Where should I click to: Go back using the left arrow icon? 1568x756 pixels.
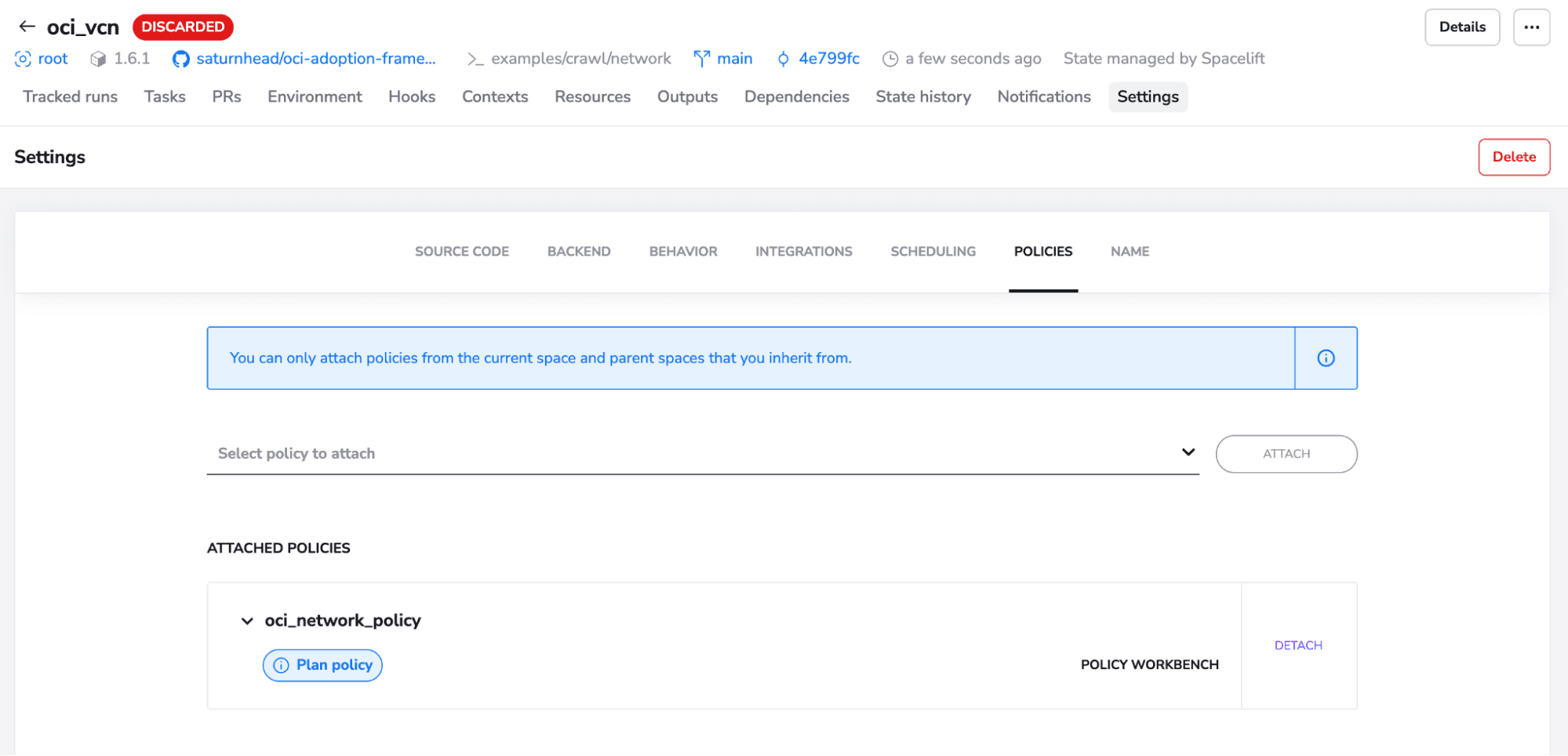[x=27, y=27]
